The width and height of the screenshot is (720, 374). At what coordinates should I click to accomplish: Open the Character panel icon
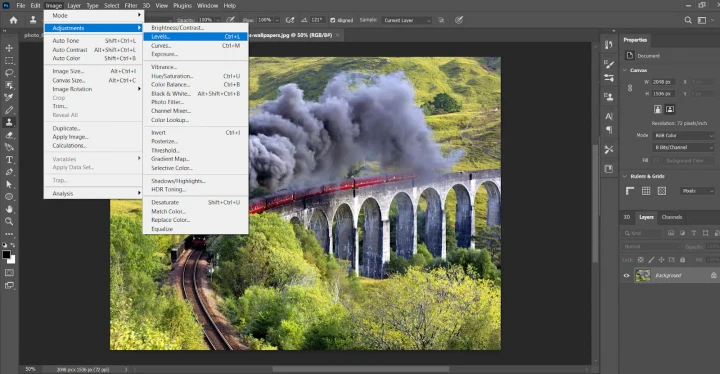pos(609,117)
